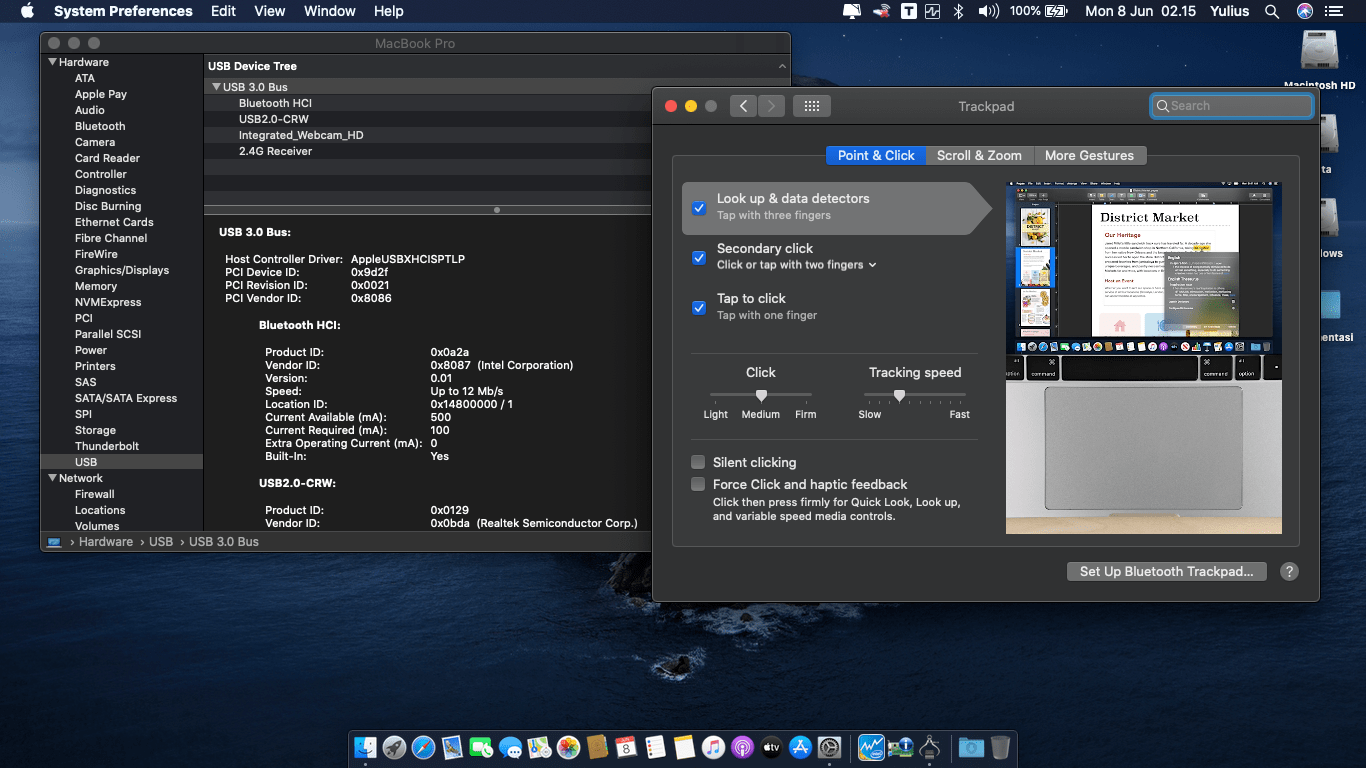Launch App Store from Dock

pos(800,747)
